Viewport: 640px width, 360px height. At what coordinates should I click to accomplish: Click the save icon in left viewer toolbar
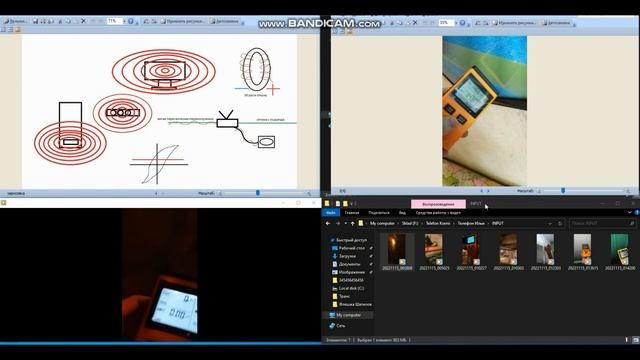36,21
